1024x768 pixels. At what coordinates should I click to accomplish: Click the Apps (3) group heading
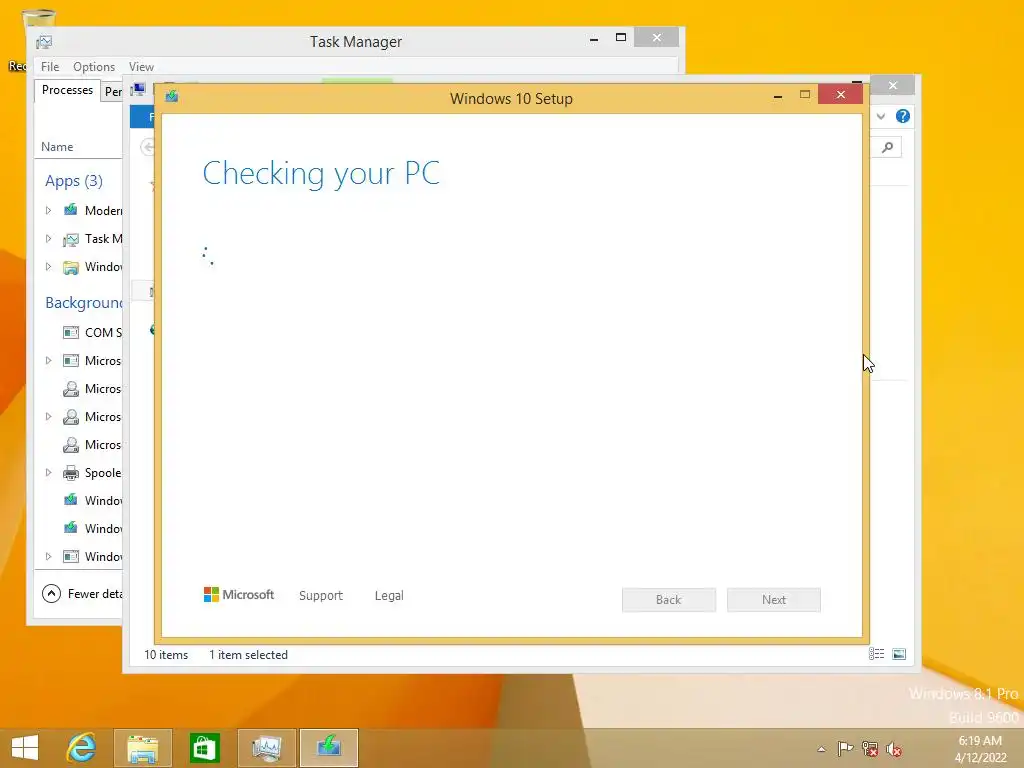coord(74,181)
